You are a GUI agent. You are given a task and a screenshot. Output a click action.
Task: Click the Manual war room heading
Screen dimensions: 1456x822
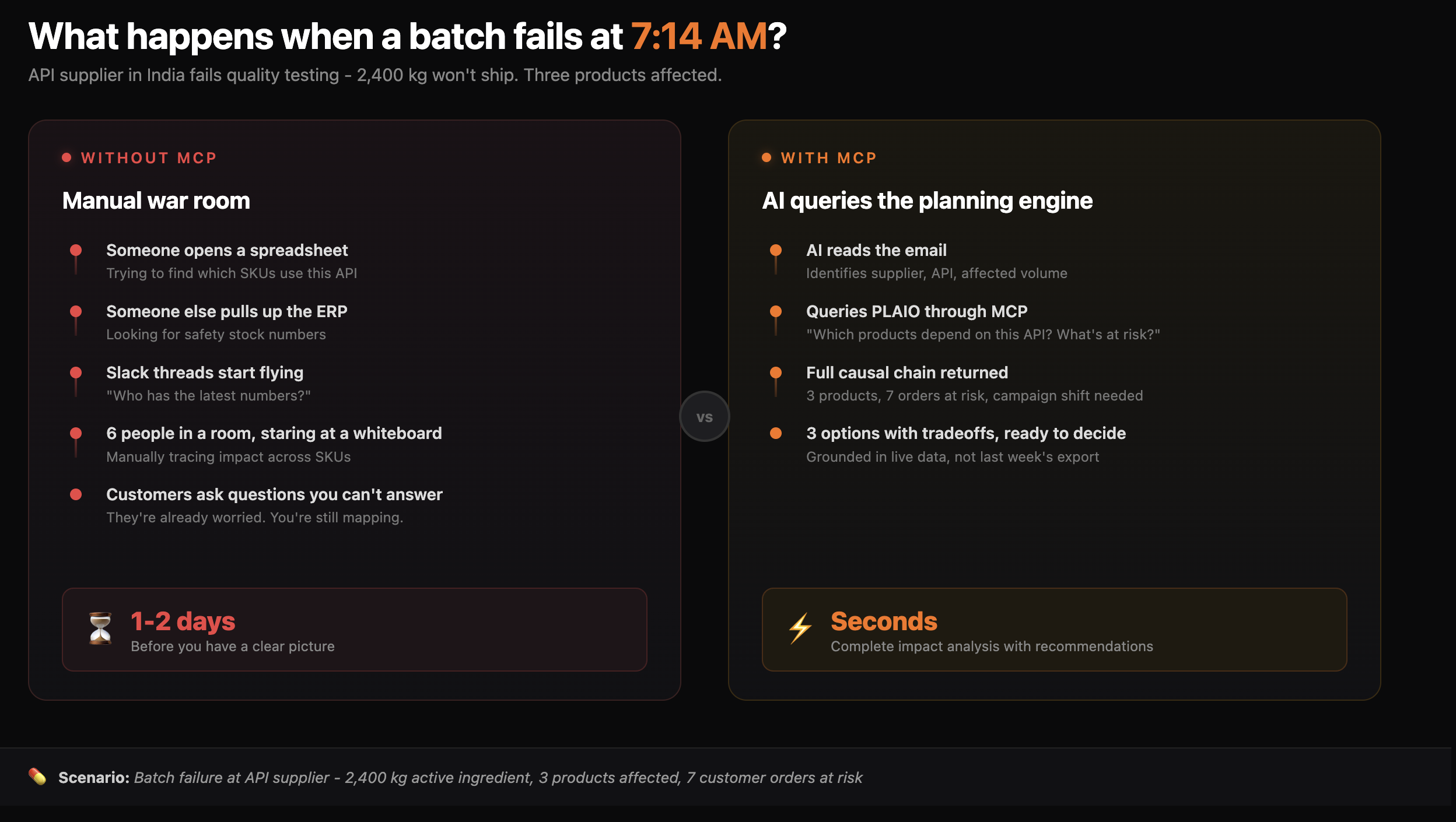pos(156,201)
